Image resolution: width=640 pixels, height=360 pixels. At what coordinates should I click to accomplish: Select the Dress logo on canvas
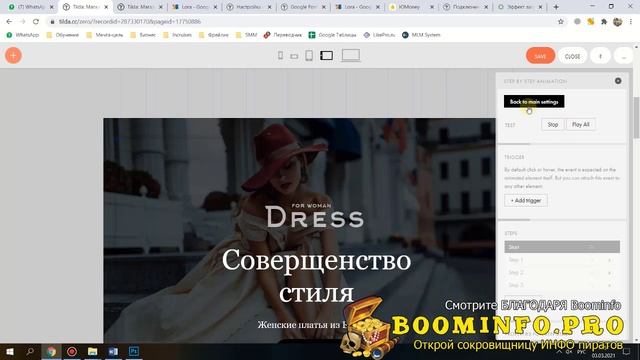(314, 217)
